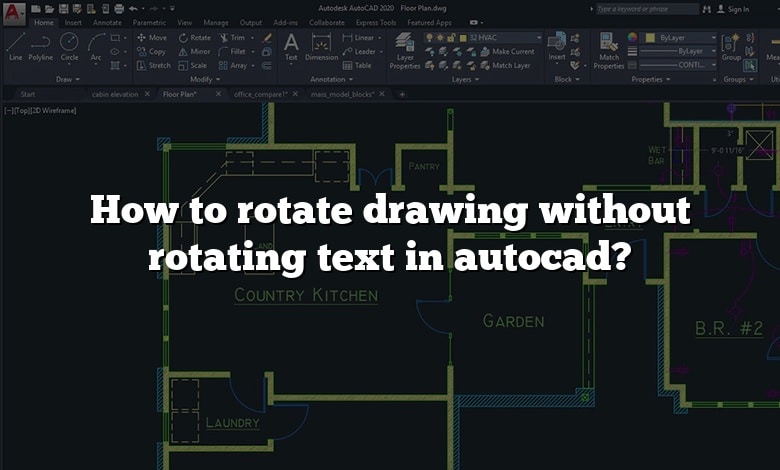780x470 pixels.
Task: Open the Insert block tool
Action: click(557, 47)
